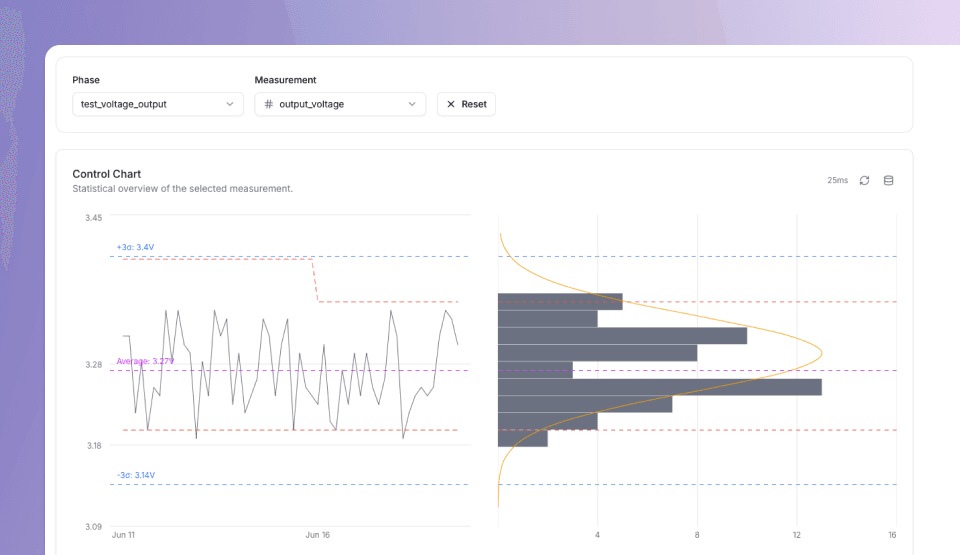The width and height of the screenshot is (960, 555).
Task: Expand Phase selector via its chevron arrow
Action: [x=230, y=104]
